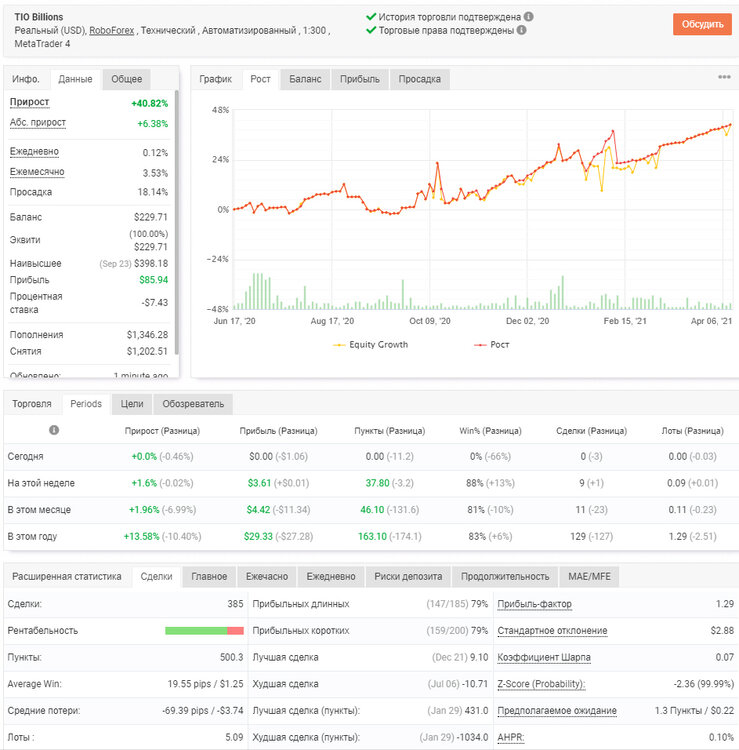The width and height of the screenshot is (739, 750).
Task: Open the Главное statistics tab
Action: click(209, 576)
